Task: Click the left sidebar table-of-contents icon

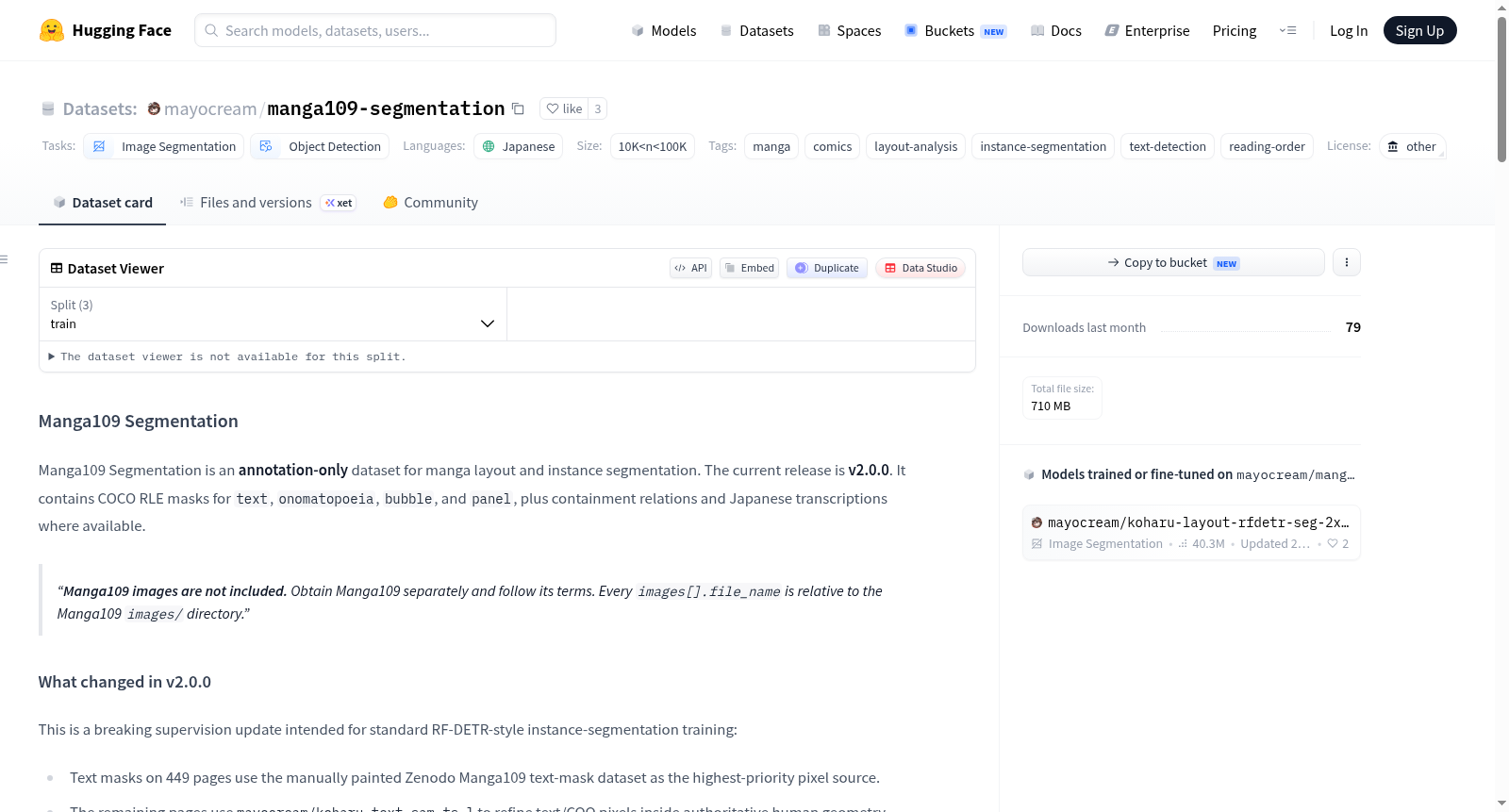Action: tap(5, 259)
